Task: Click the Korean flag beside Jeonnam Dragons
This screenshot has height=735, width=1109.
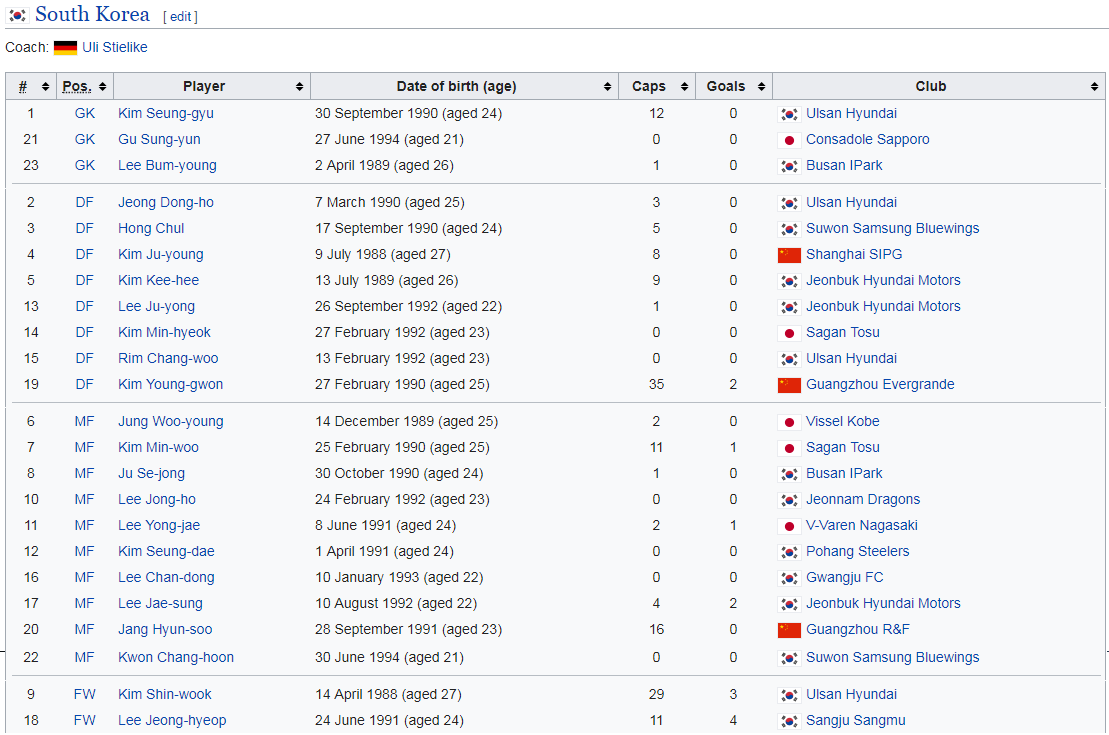Action: coord(789,500)
